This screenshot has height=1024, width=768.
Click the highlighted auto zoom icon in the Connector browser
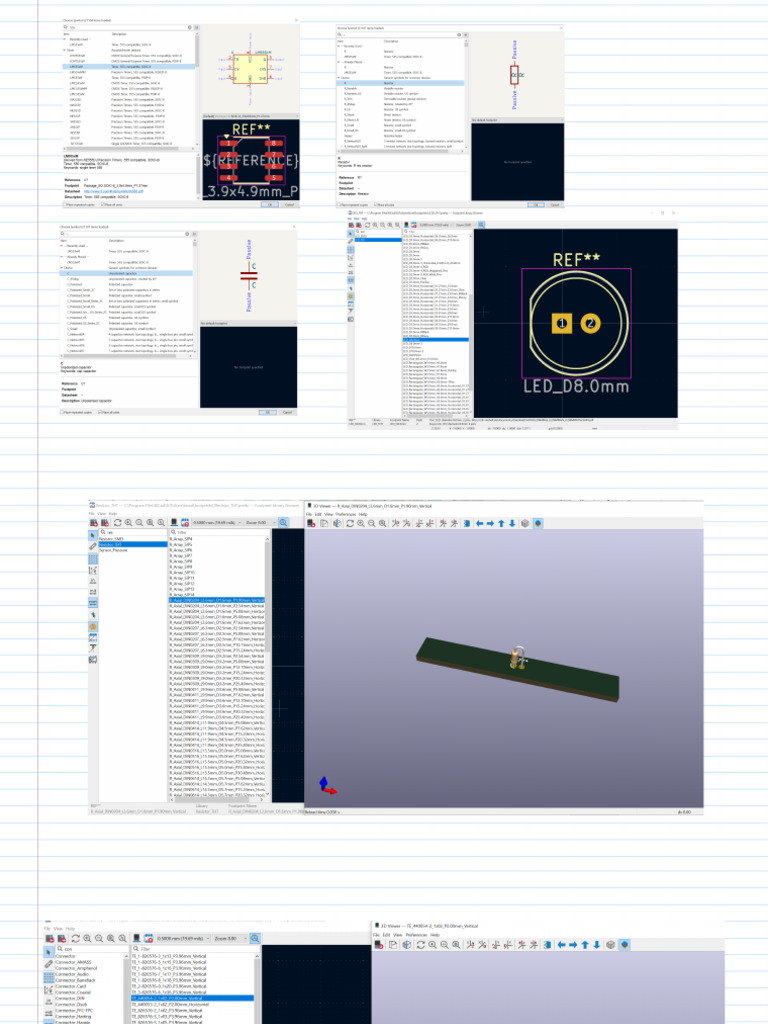(x=255, y=938)
